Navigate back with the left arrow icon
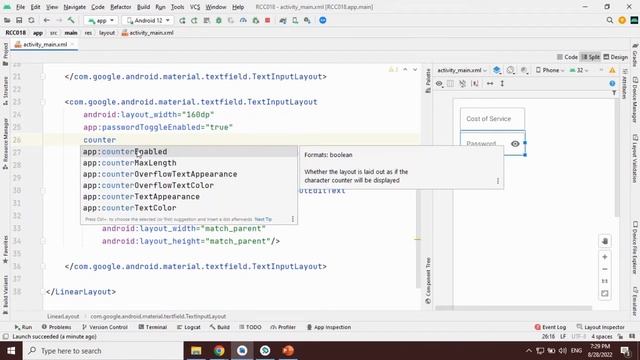640x360 pixels. coord(47,20)
